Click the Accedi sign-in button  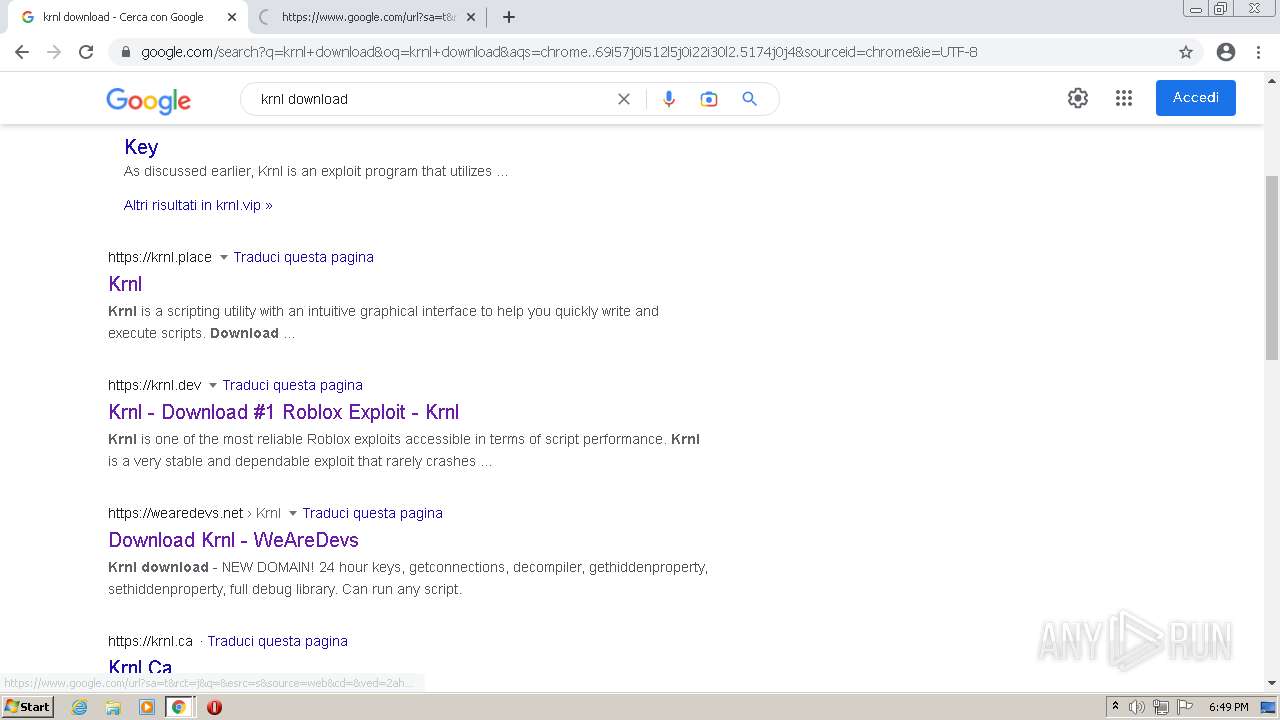coord(1196,98)
